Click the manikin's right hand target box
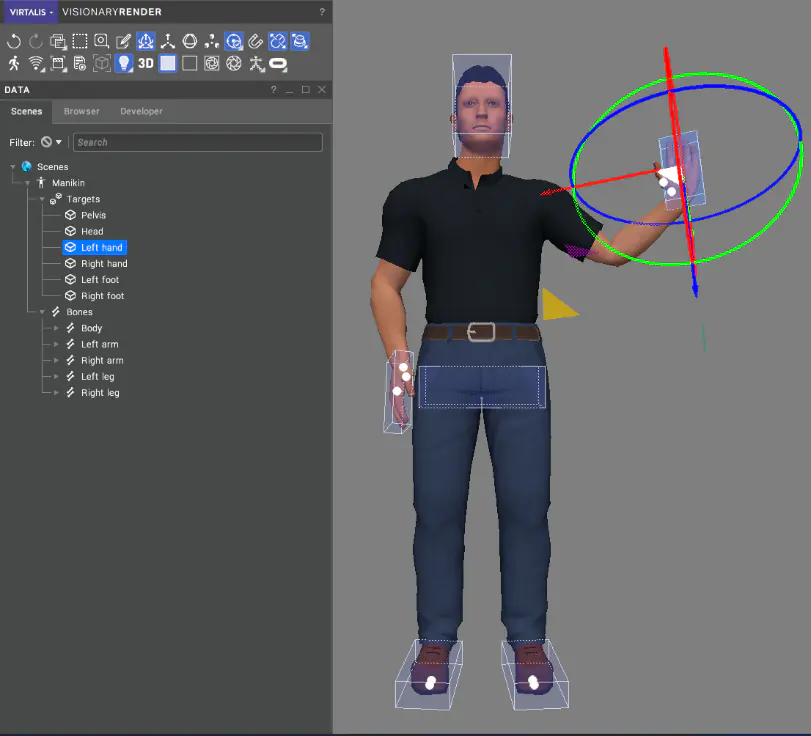This screenshot has width=811, height=736. click(398, 392)
